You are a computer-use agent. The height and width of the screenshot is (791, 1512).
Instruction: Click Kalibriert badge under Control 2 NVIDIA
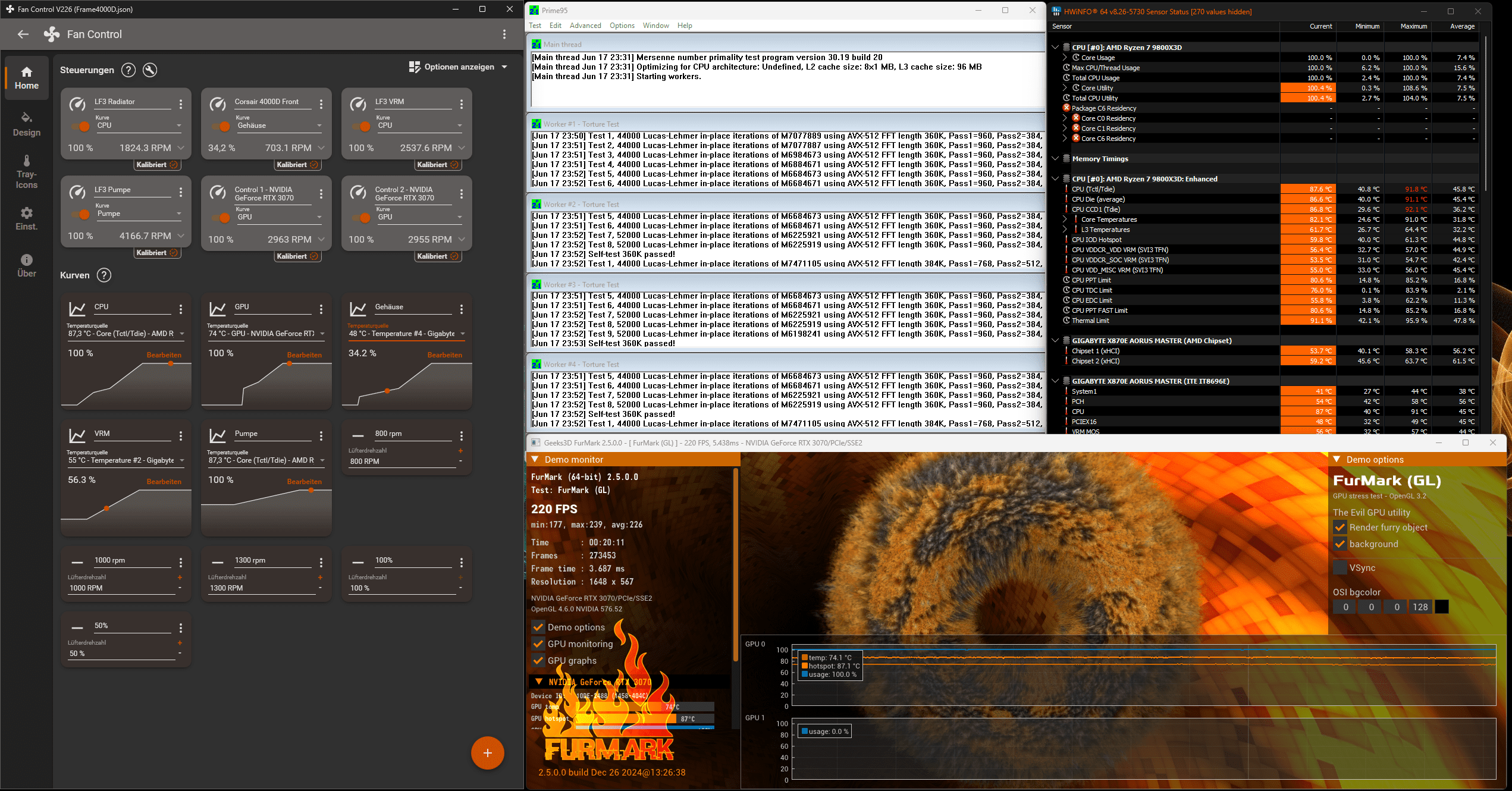tap(438, 256)
